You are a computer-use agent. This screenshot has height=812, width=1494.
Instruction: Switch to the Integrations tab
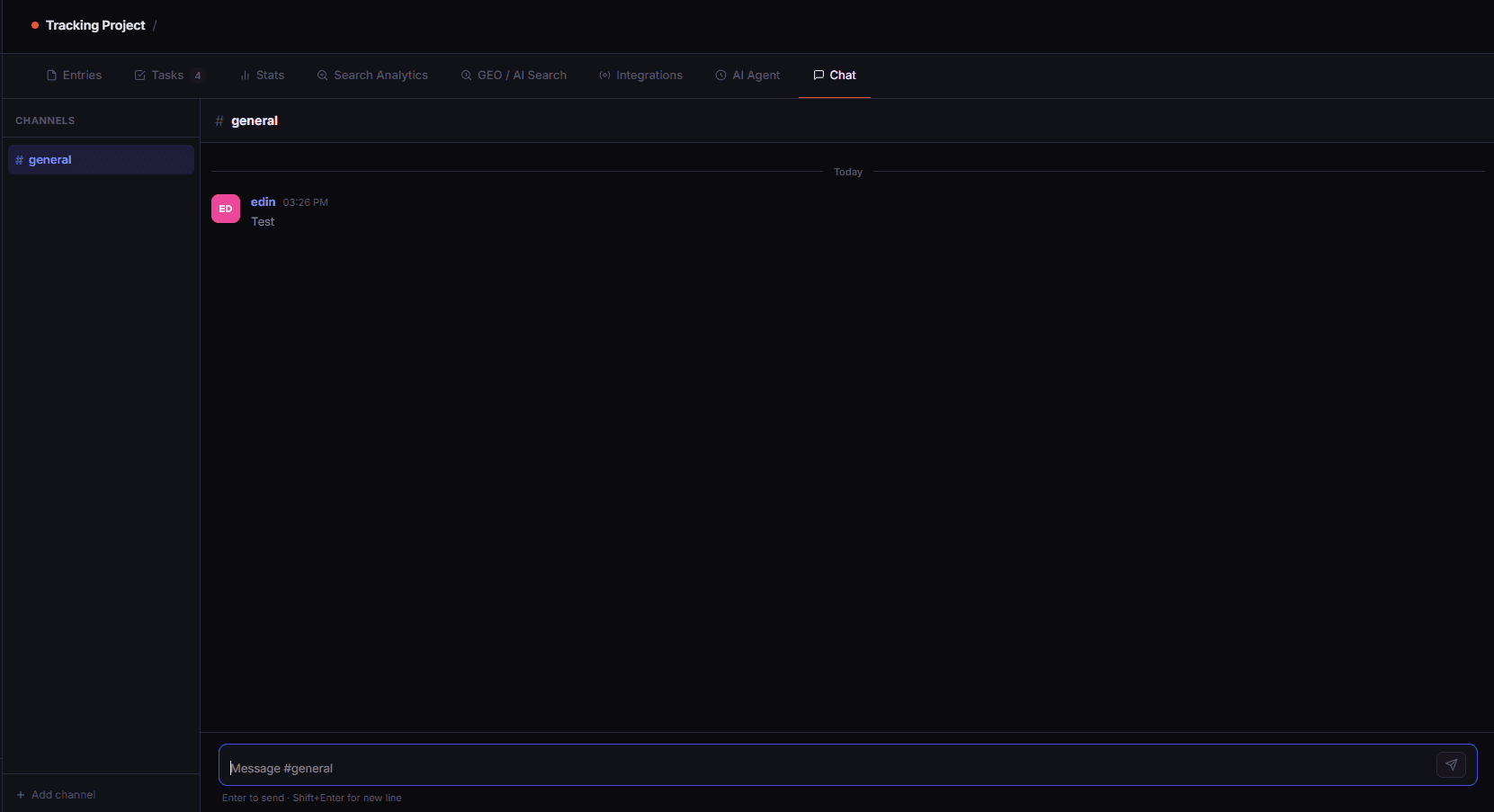click(640, 76)
